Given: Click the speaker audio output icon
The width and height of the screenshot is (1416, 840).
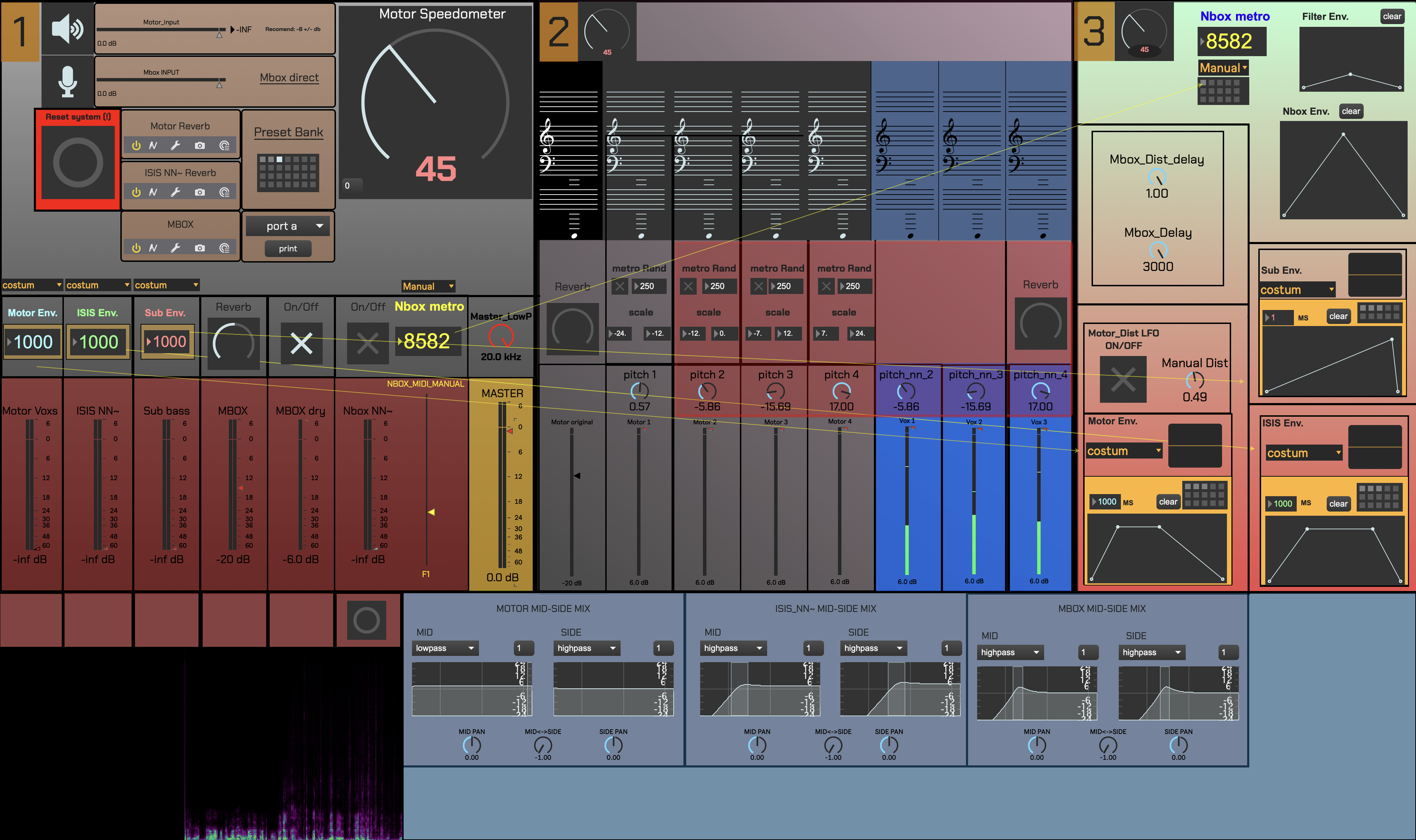Looking at the screenshot, I should click(x=67, y=29).
